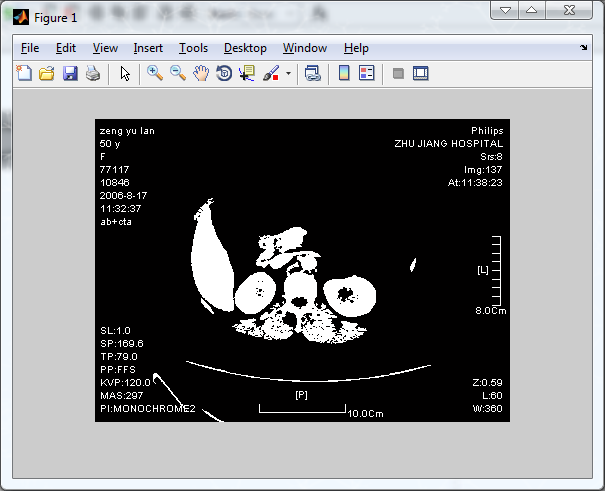Click the date '2006-8-17'

click(x=123, y=196)
